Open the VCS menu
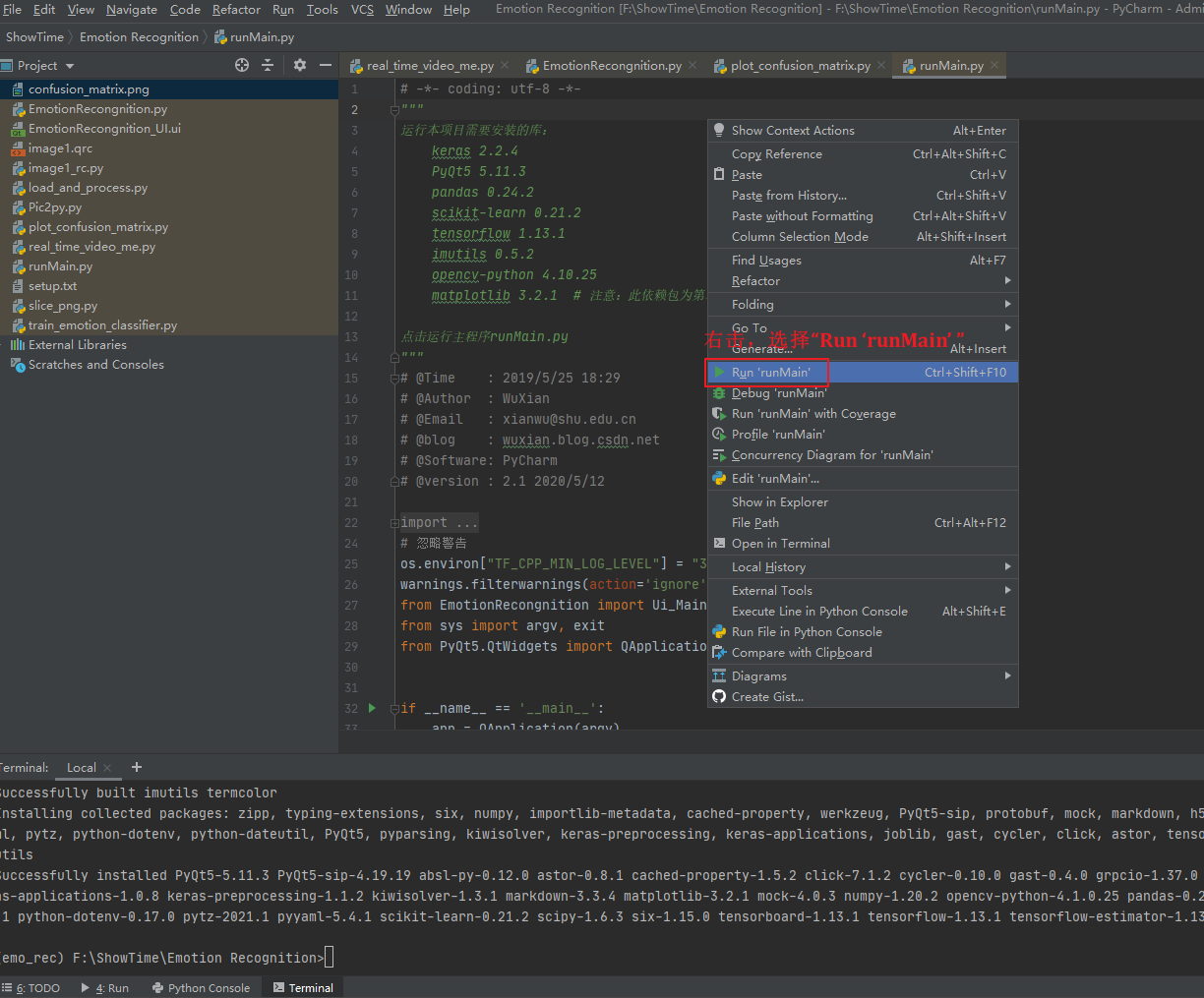Viewport: 1204px width, 998px height. coord(362,9)
